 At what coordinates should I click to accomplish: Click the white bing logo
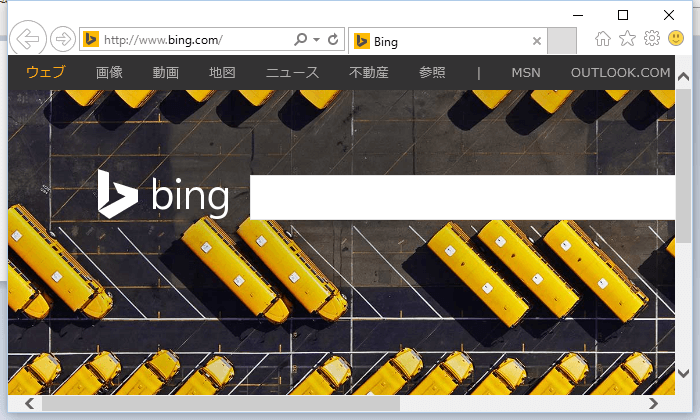pos(163,194)
